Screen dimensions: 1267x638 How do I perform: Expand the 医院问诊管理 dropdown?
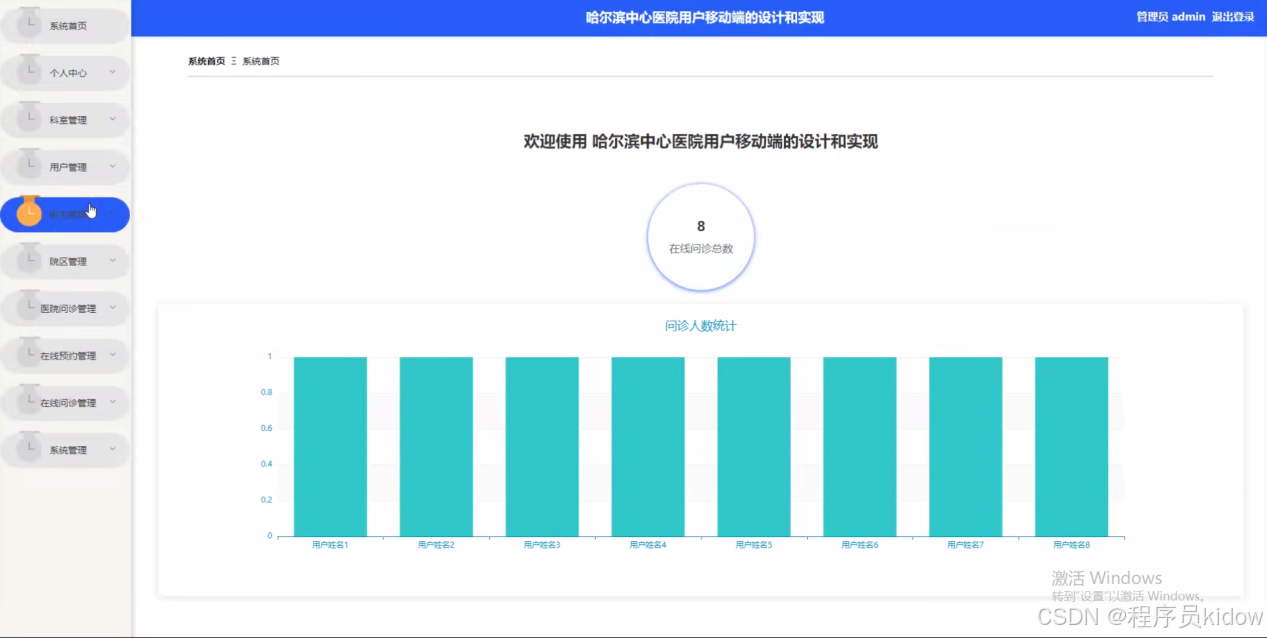tap(112, 307)
